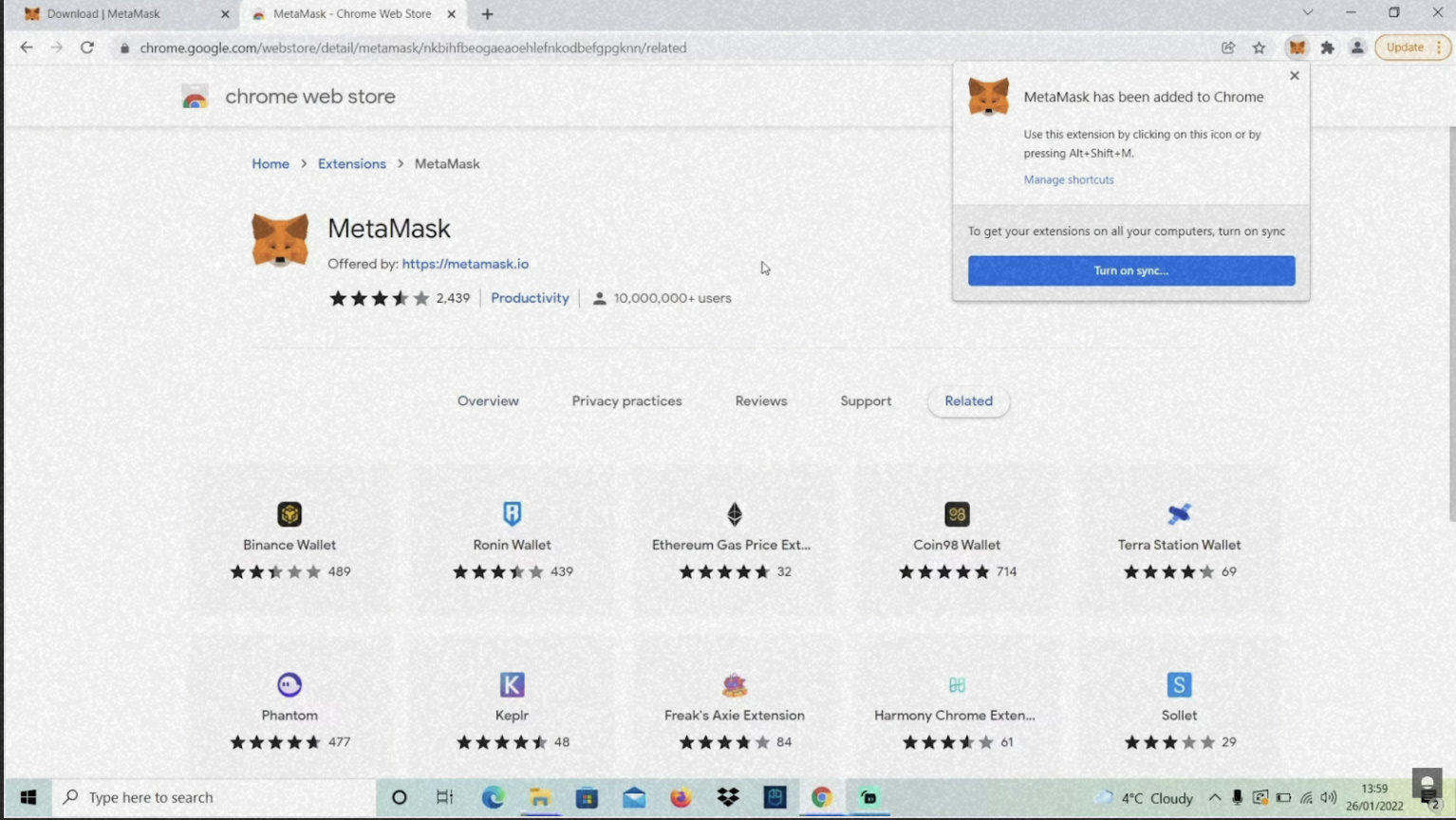
Task: Reload the page
Action: point(86,47)
